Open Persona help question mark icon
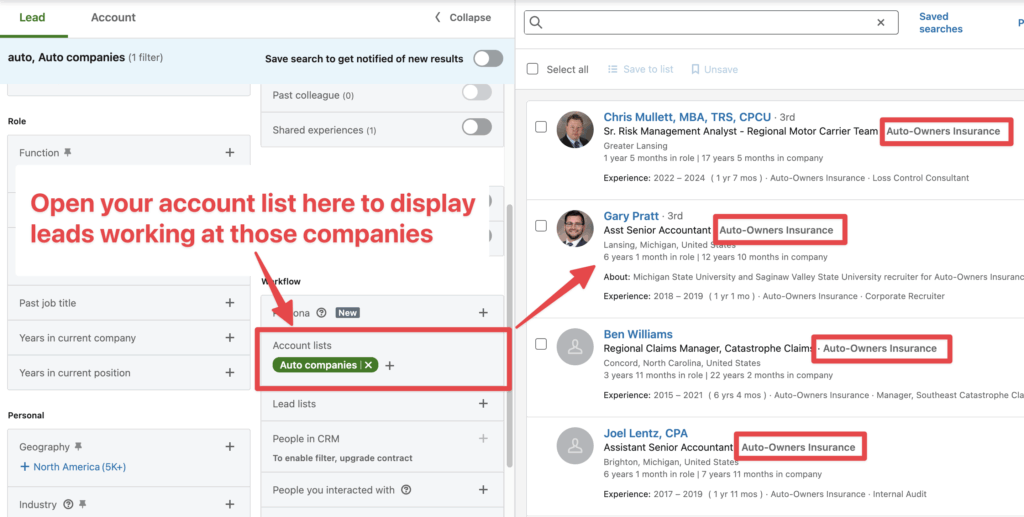Image resolution: width=1024 pixels, height=517 pixels. 321,313
